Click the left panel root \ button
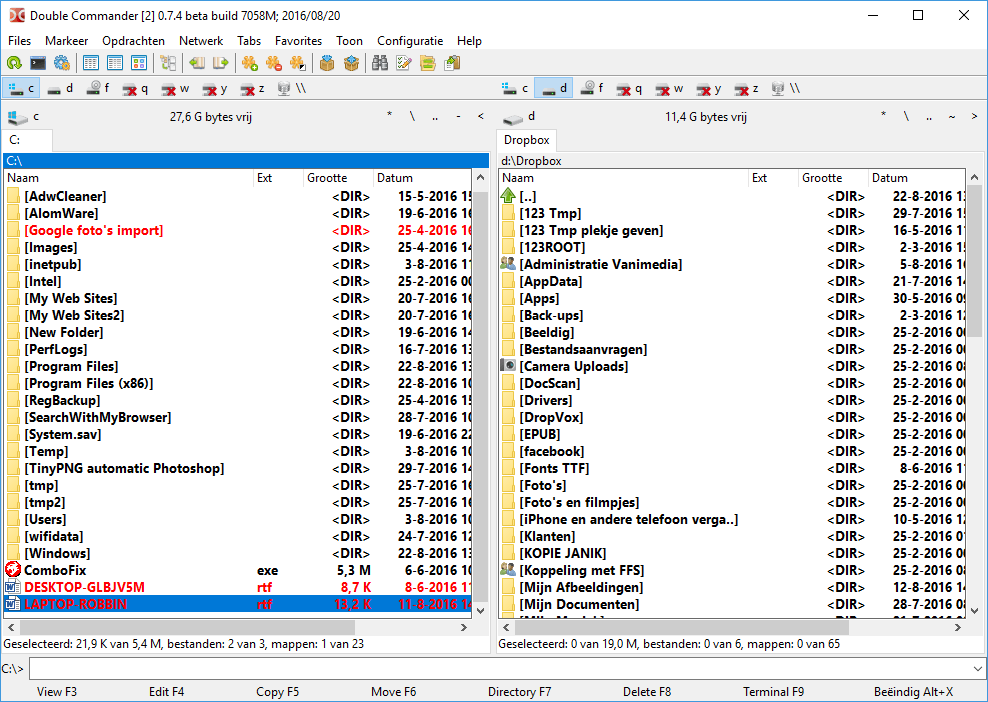Screen dimensions: 988x702 412,116
